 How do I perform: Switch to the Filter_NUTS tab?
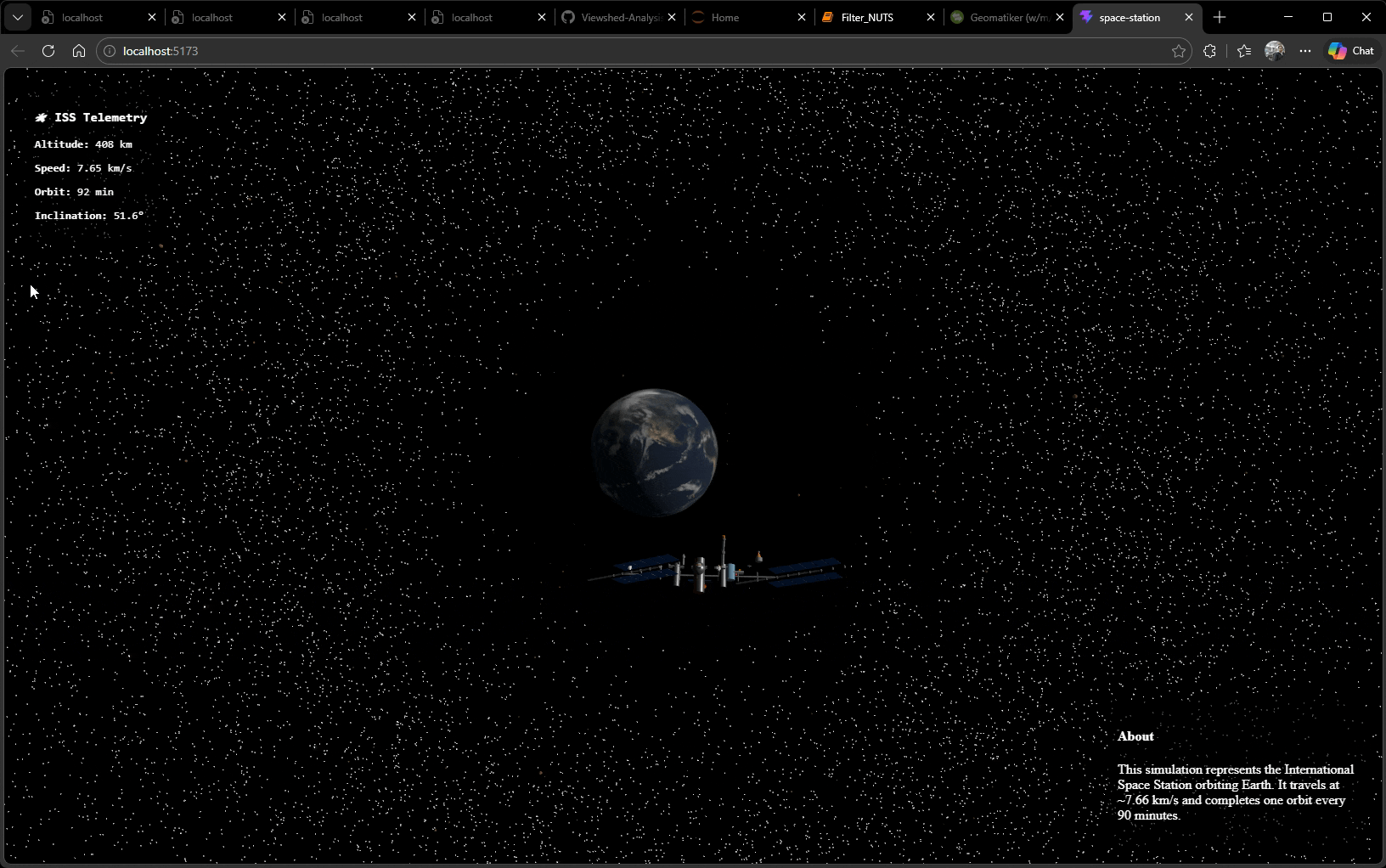[866, 17]
